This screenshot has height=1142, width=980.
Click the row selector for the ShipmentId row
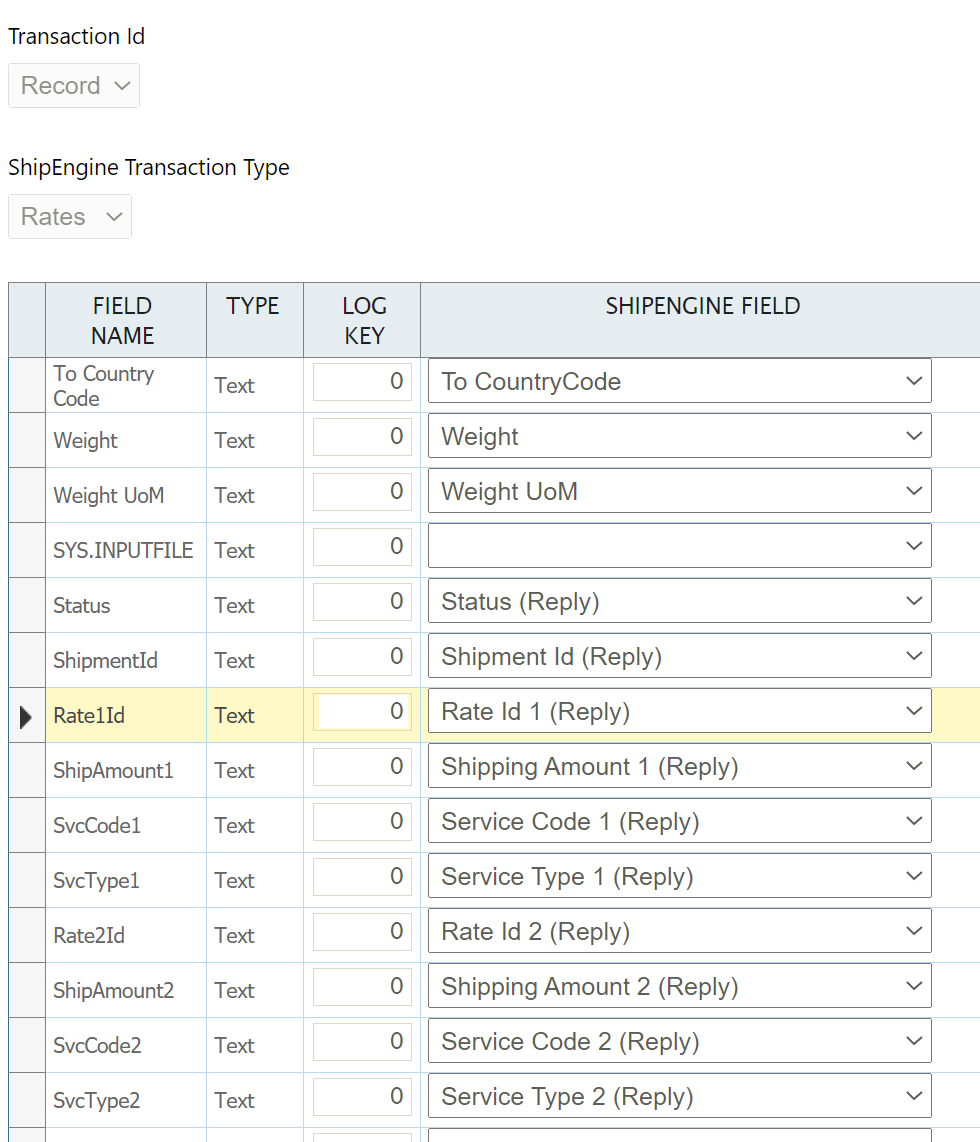pos(27,660)
